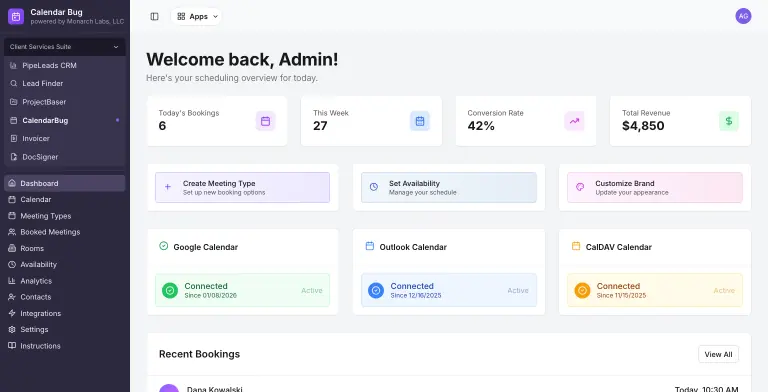Select CalendarBug in the suite list
768x392 pixels.
click(65, 120)
